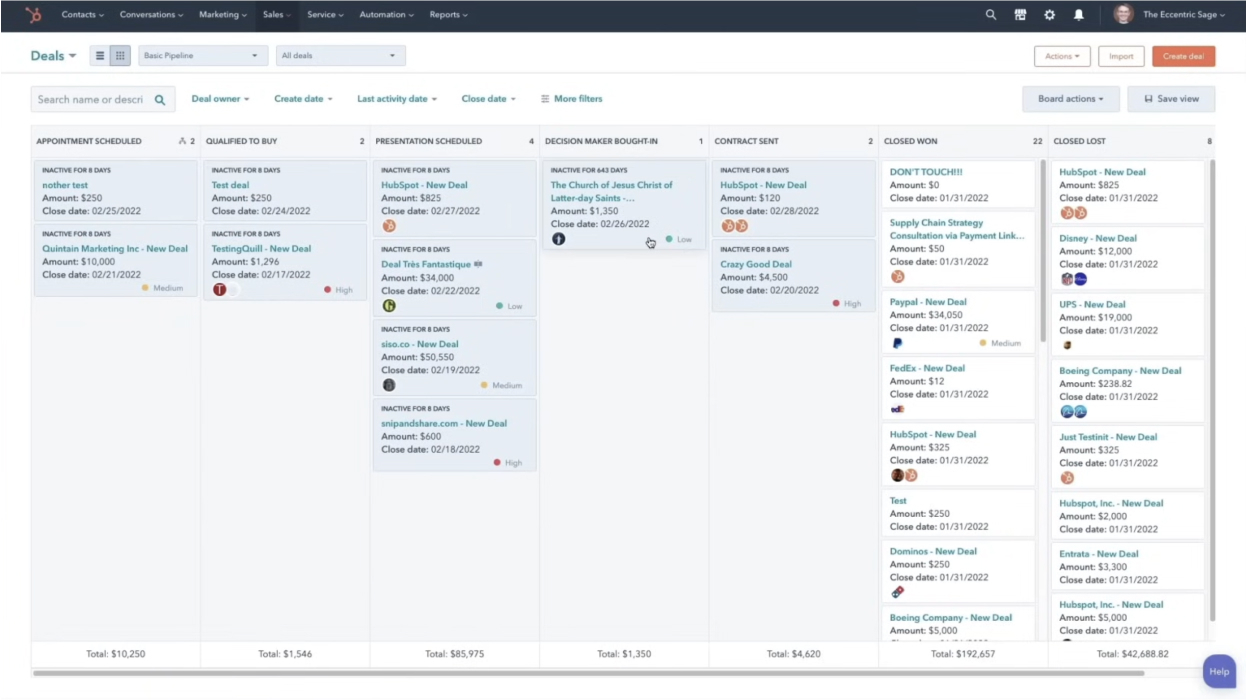Viewport: 1246px width, 700px height.
Task: Click the board horizontal scrollbar
Action: pyautogui.click(x=588, y=673)
